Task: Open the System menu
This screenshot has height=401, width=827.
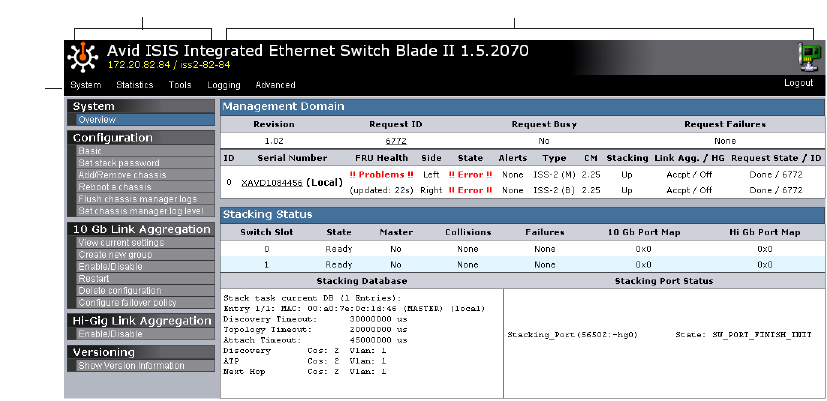Action: pos(85,85)
